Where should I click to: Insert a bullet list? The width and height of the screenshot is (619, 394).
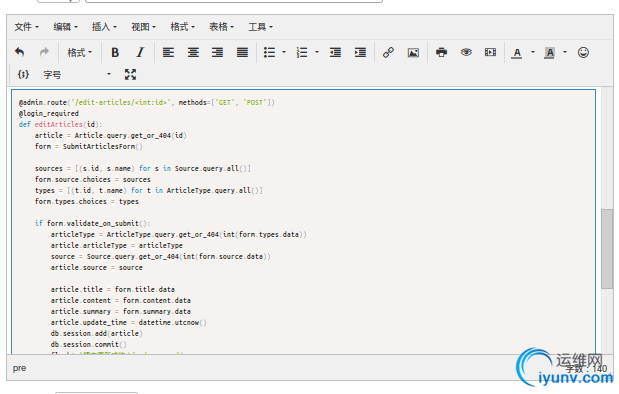[x=269, y=53]
